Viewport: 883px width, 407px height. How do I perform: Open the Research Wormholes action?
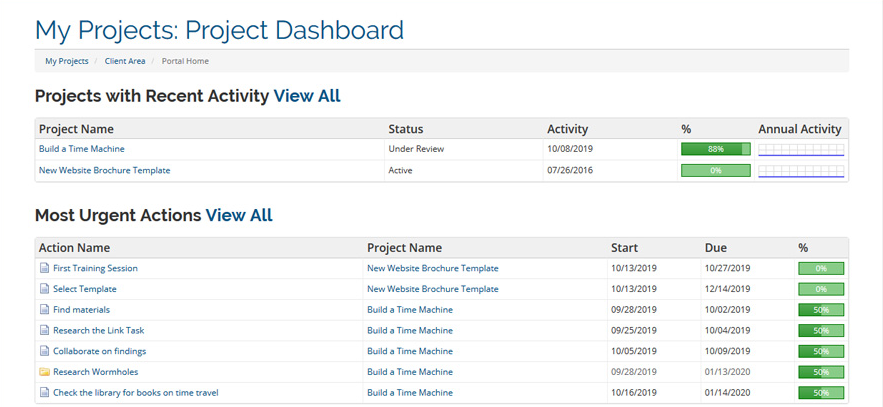(95, 372)
